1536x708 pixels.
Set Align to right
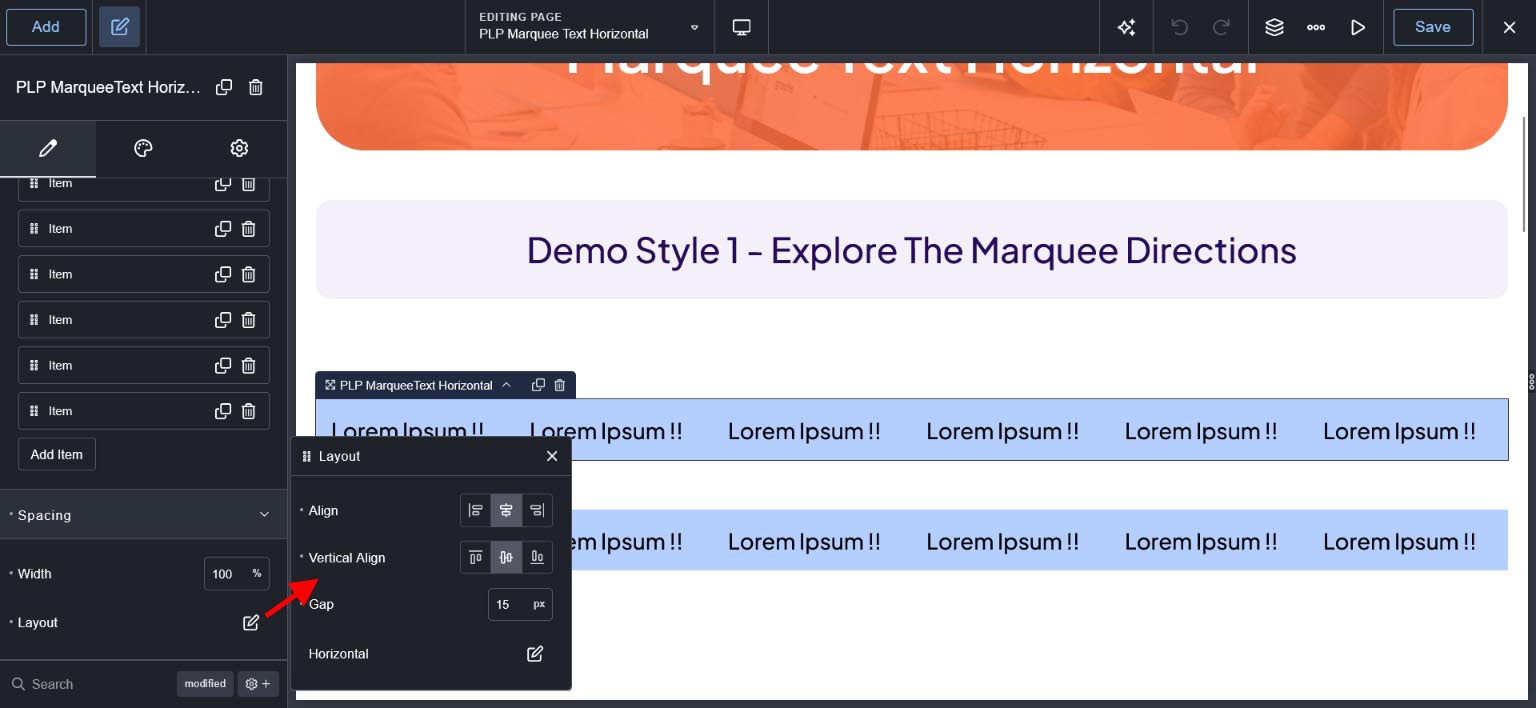click(x=537, y=510)
